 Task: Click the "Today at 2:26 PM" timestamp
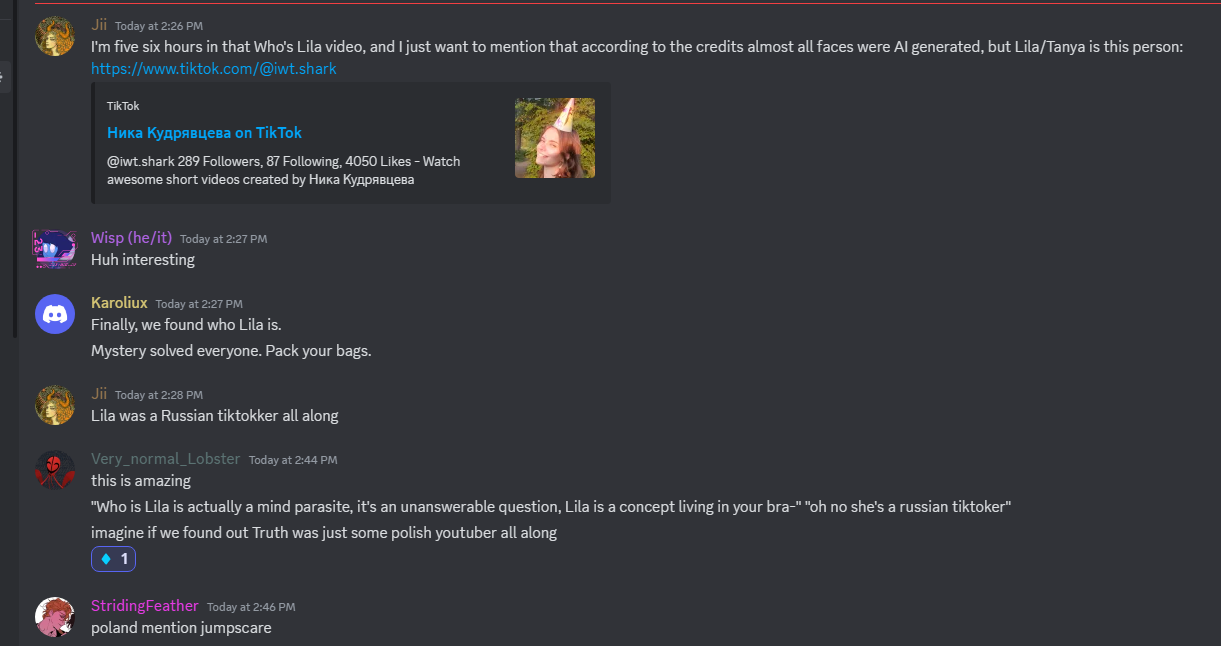click(x=159, y=26)
